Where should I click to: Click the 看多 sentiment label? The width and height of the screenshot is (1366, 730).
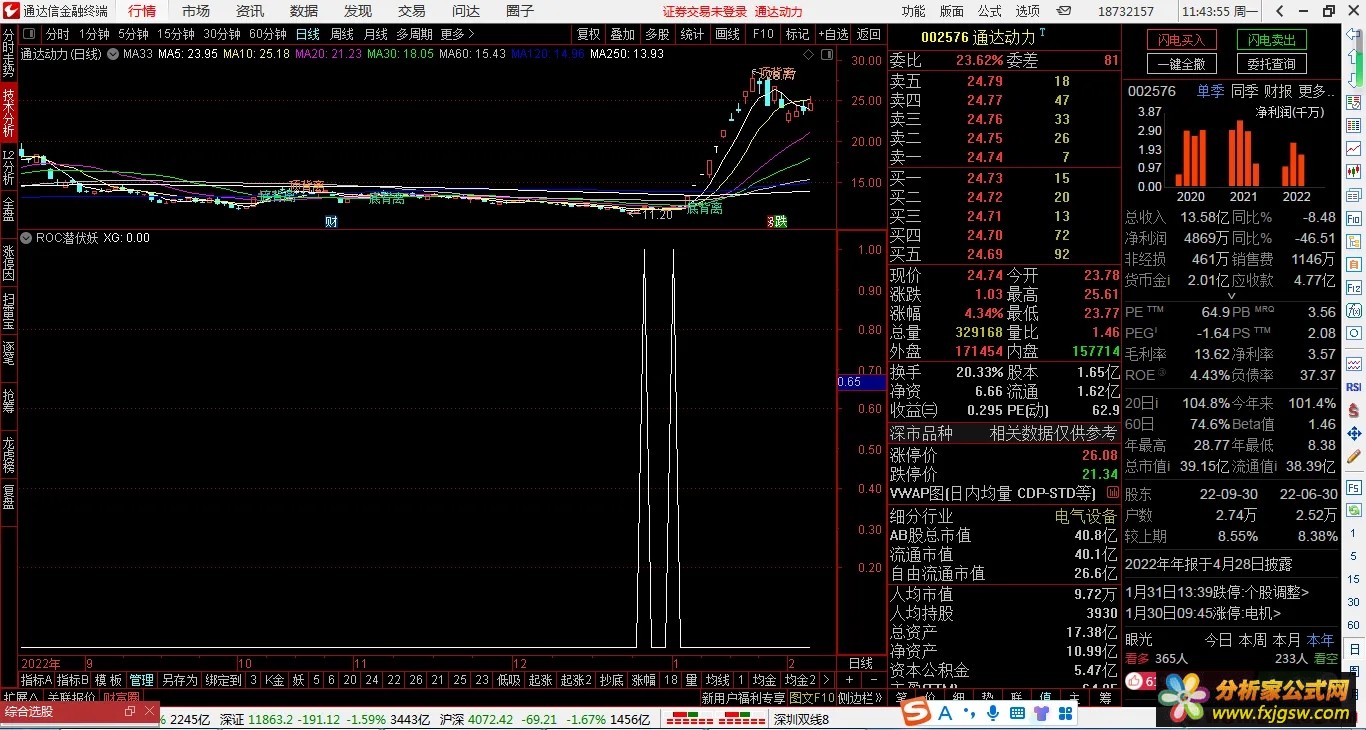(x=1137, y=659)
